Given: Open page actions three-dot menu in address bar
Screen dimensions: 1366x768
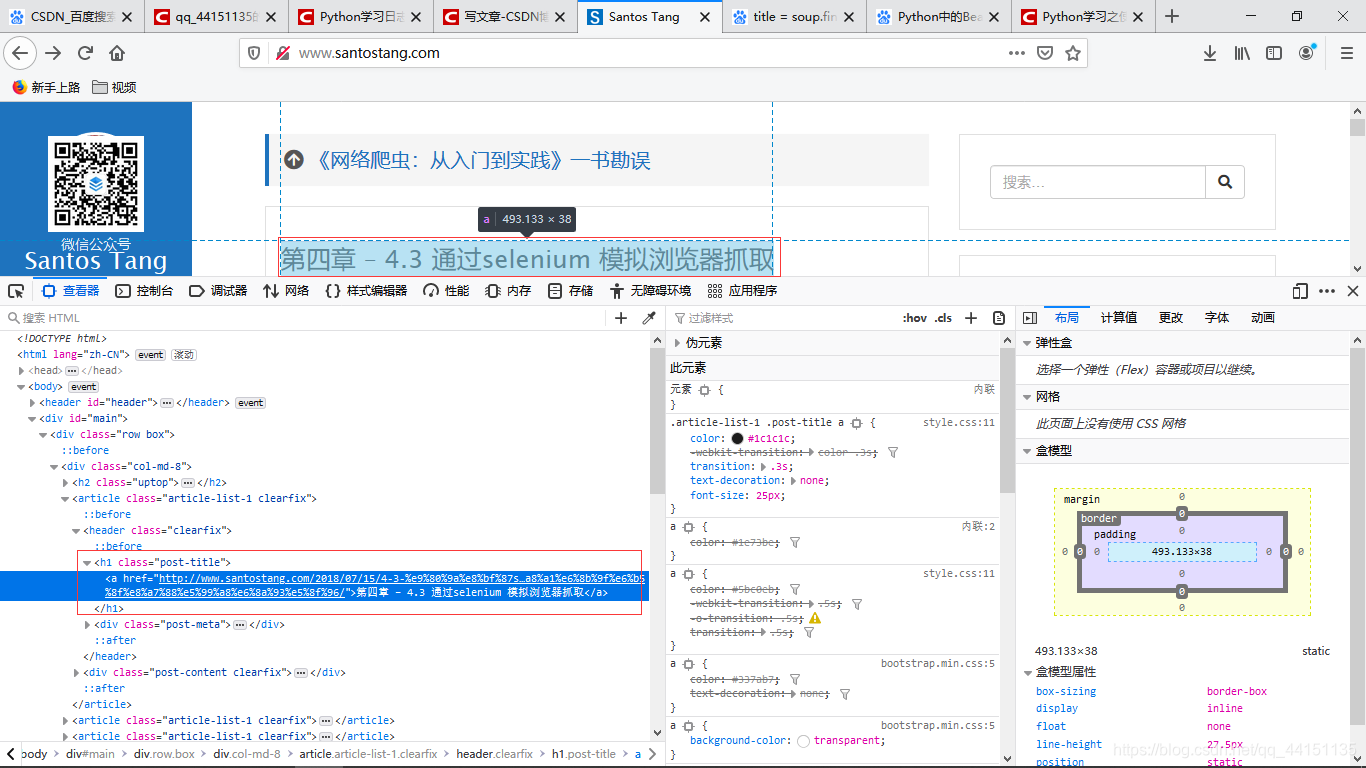Looking at the screenshot, I should [x=1016, y=53].
